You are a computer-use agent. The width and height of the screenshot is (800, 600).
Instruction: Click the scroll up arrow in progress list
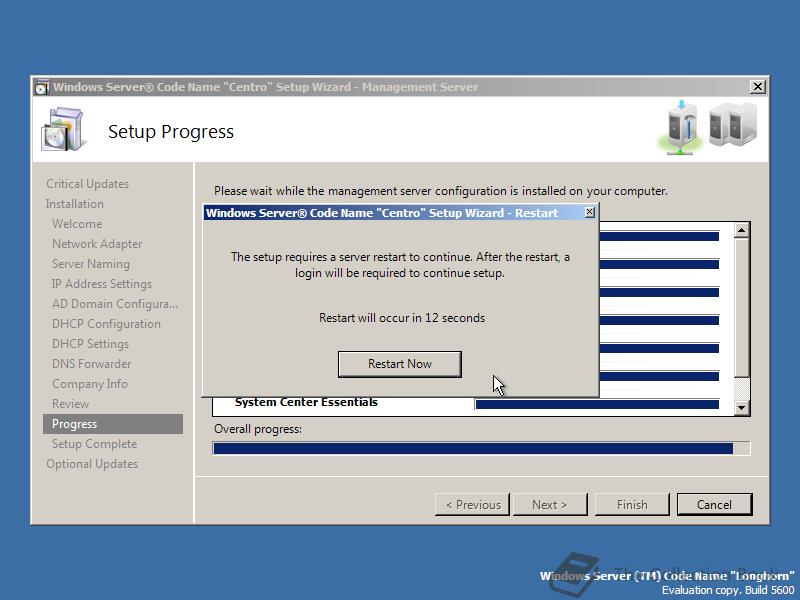pyautogui.click(x=741, y=230)
